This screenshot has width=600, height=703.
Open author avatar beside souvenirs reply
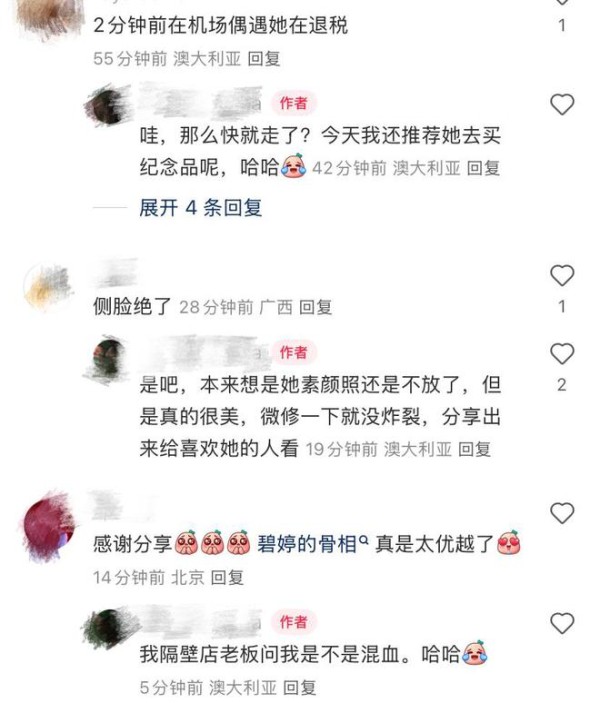(x=108, y=104)
